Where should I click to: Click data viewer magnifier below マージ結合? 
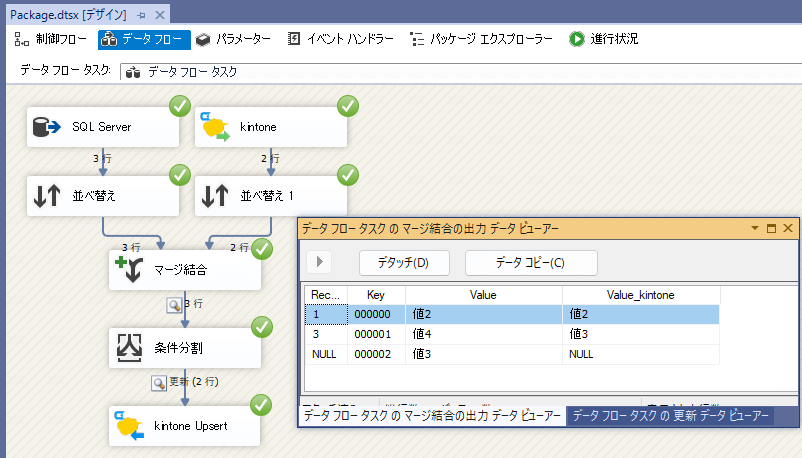point(173,304)
